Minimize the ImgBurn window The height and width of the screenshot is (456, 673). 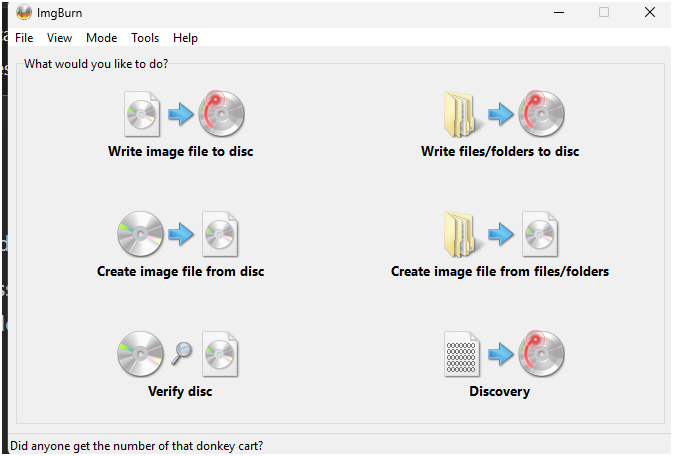click(559, 12)
